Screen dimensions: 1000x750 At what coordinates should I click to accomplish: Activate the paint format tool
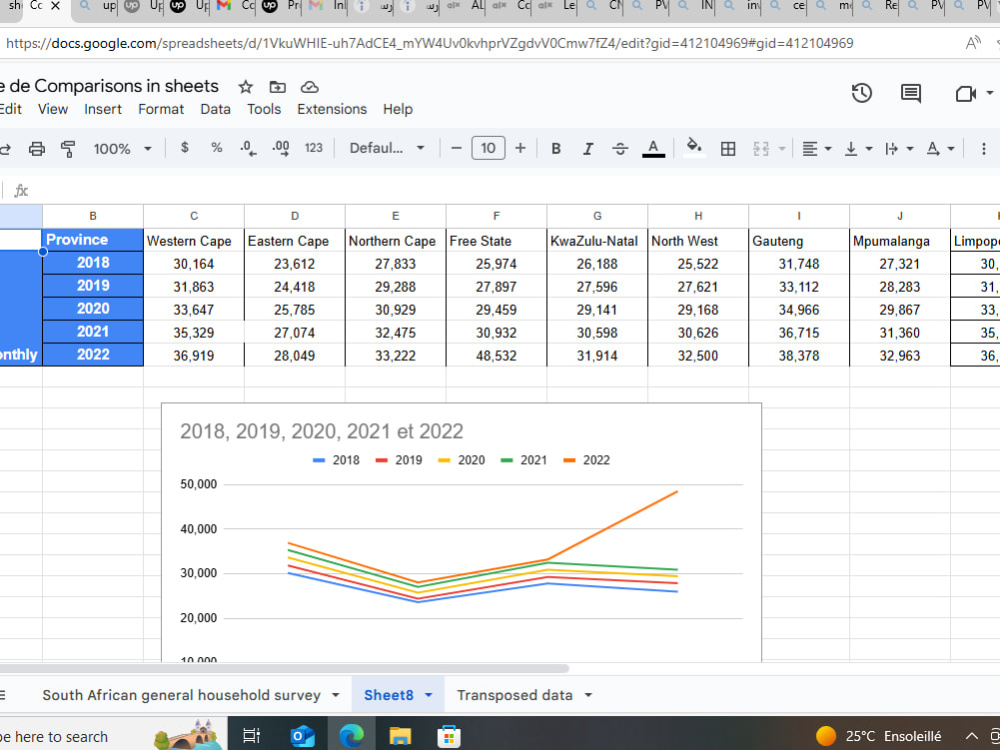point(68,149)
